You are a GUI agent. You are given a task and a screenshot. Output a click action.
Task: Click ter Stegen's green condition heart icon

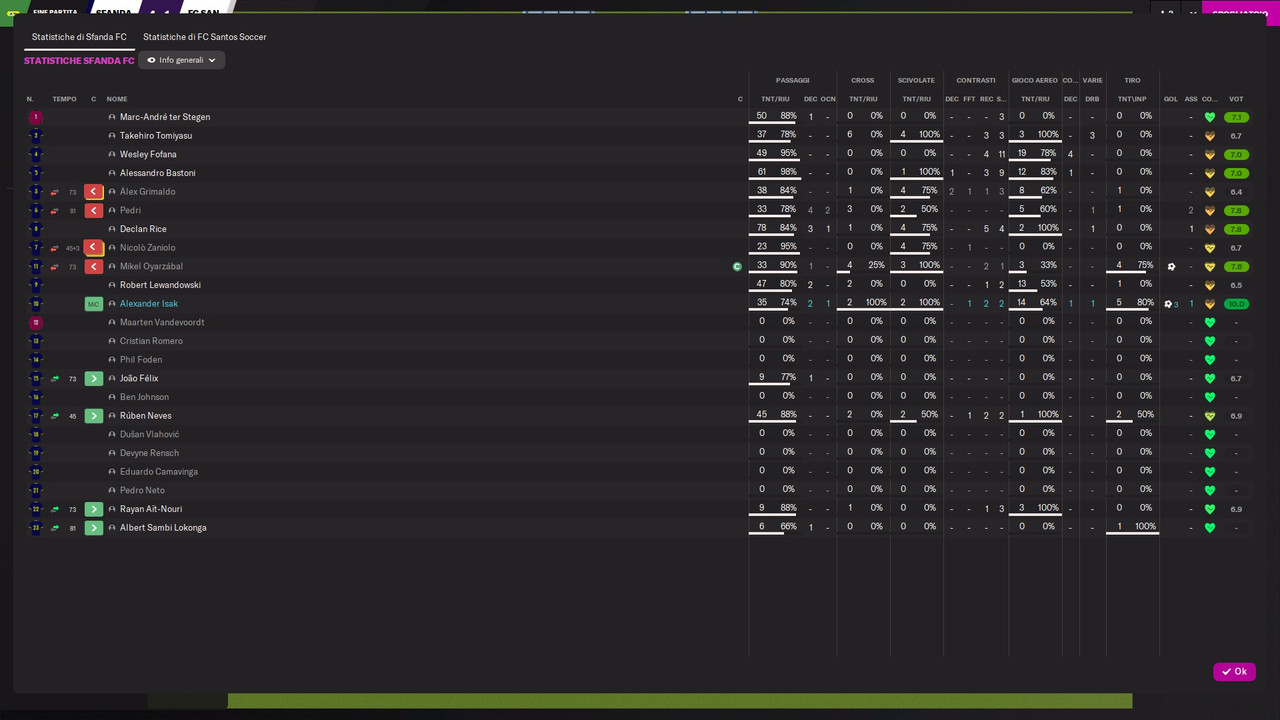(1210, 117)
